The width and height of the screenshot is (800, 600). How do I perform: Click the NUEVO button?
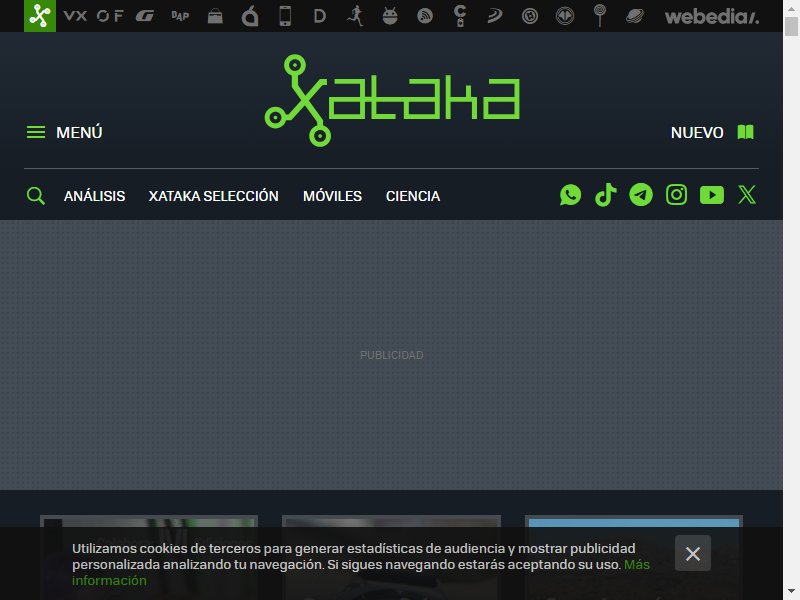pos(697,133)
